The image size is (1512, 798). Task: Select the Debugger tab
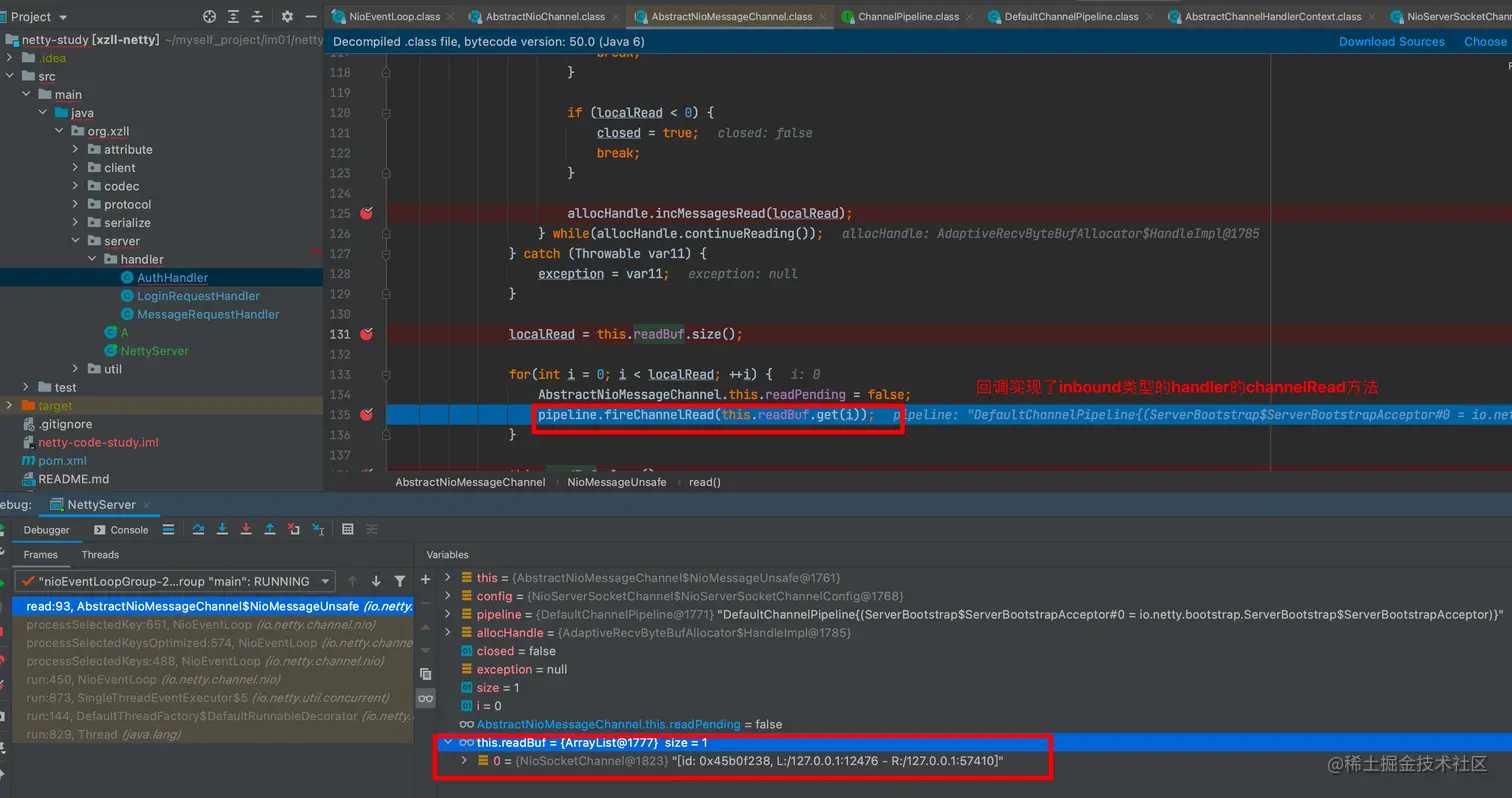47,530
